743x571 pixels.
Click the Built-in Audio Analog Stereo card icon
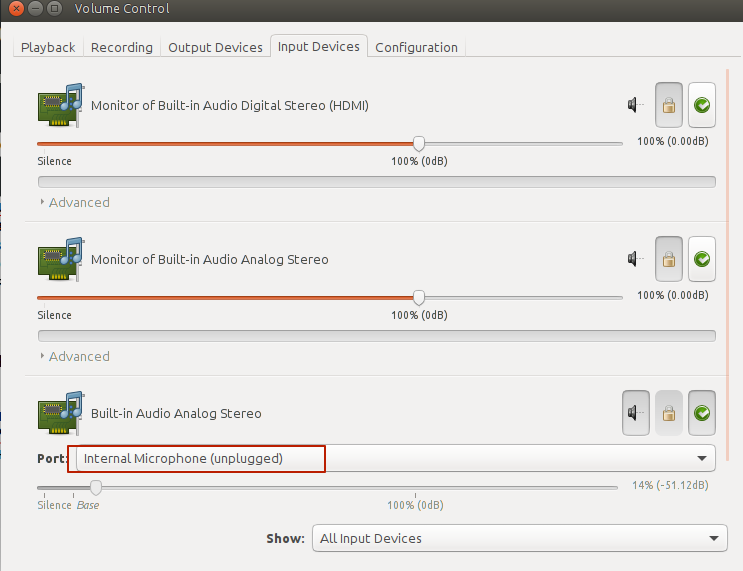pyautogui.click(x=60, y=413)
